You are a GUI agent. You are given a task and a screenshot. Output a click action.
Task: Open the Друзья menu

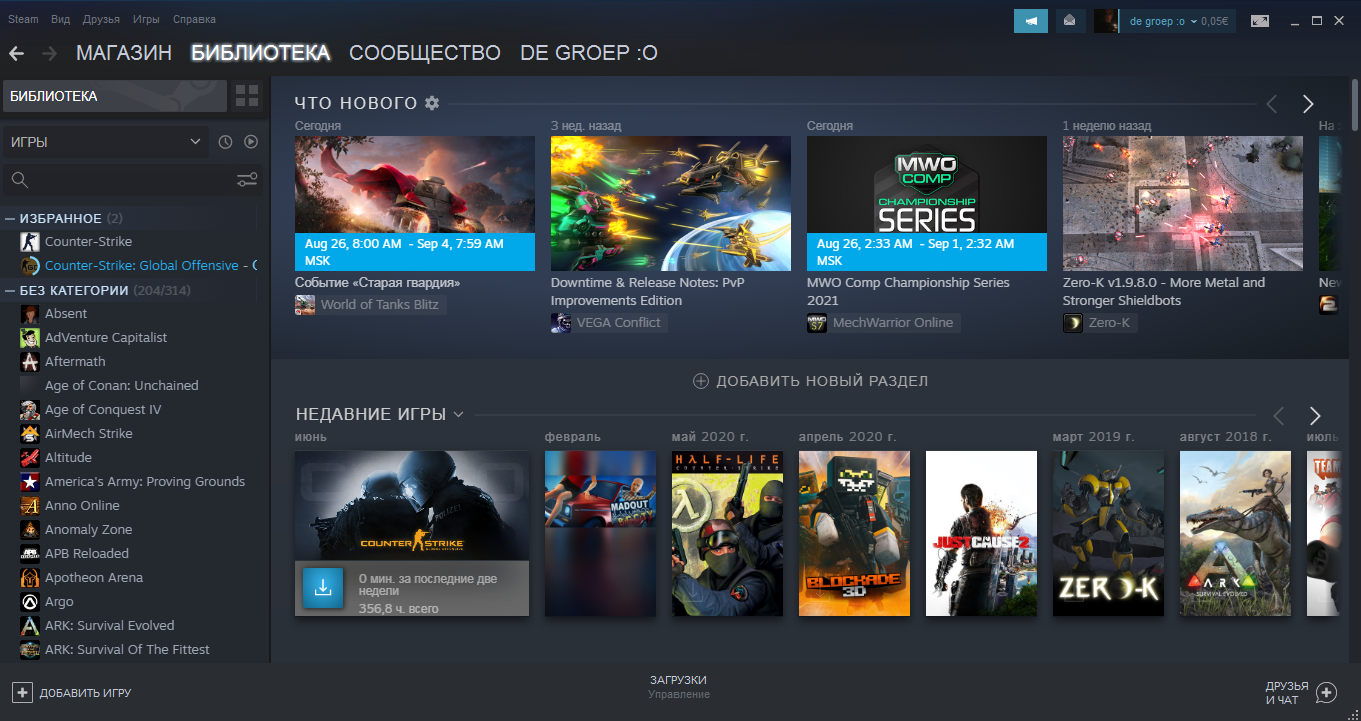coord(101,19)
